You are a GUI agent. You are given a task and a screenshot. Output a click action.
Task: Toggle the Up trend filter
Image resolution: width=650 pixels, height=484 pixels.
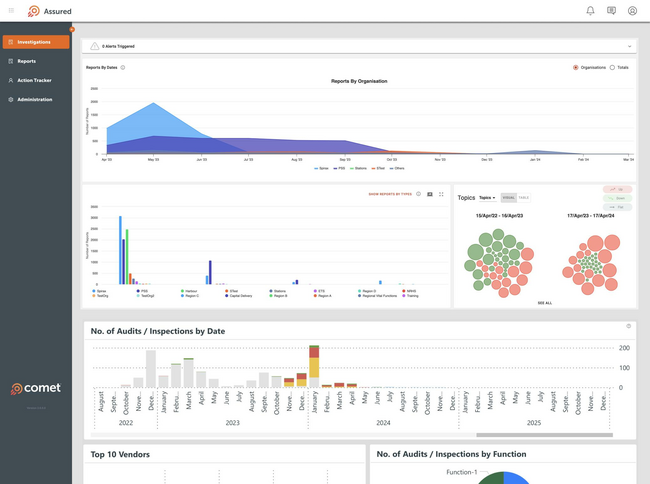pyautogui.click(x=617, y=189)
